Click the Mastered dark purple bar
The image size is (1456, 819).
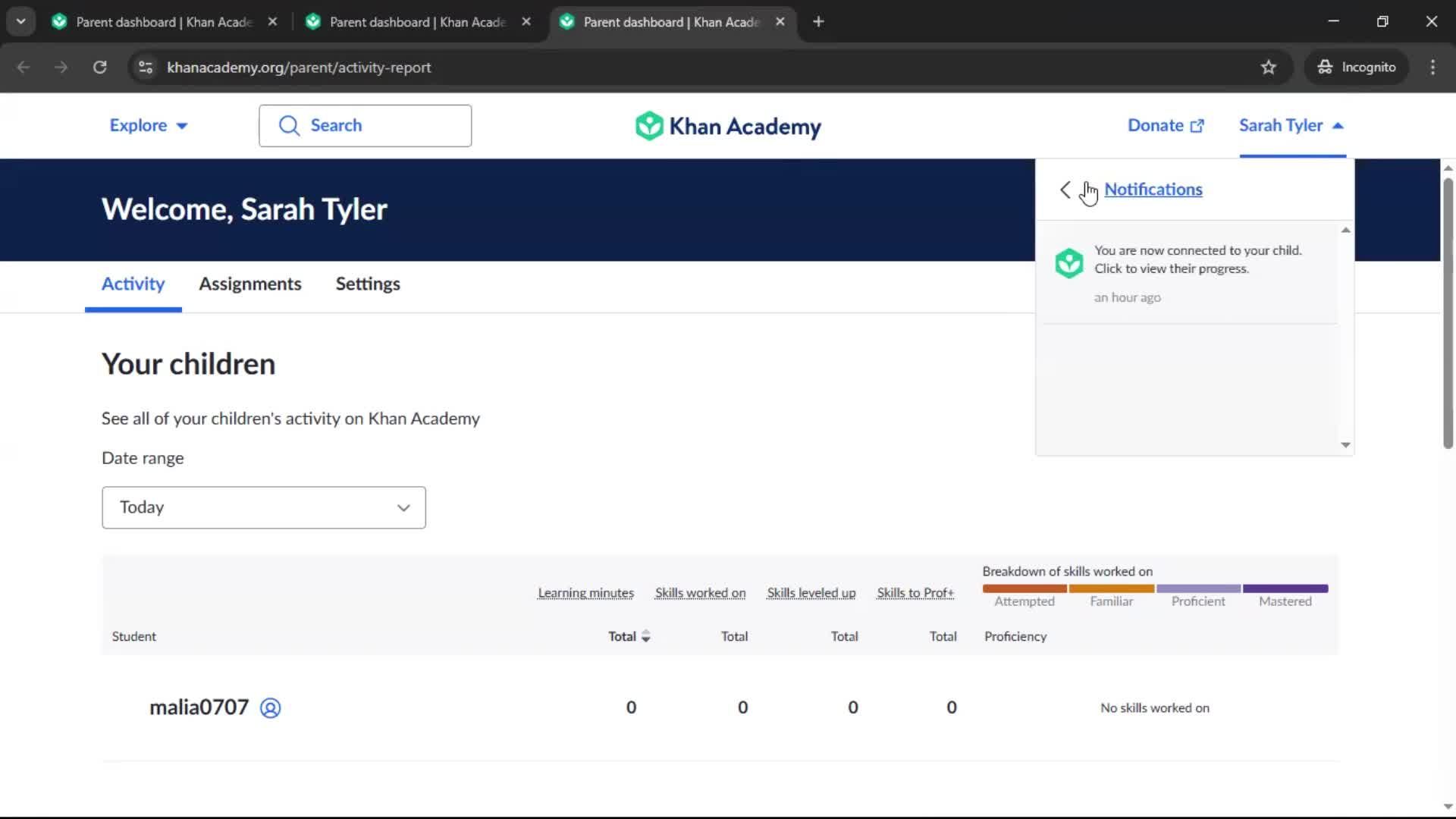point(1285,588)
